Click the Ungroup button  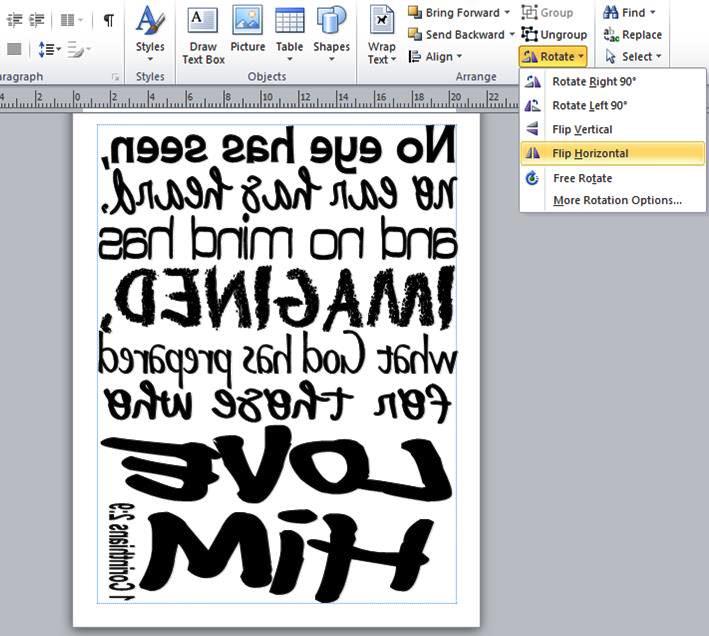tap(555, 35)
